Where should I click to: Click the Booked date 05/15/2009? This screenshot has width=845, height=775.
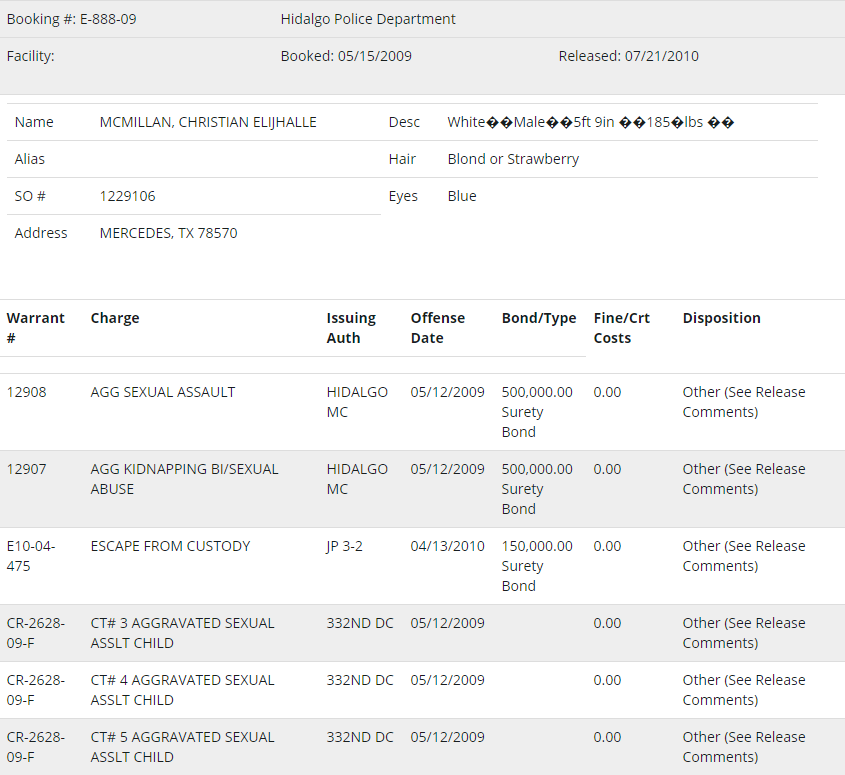375,56
